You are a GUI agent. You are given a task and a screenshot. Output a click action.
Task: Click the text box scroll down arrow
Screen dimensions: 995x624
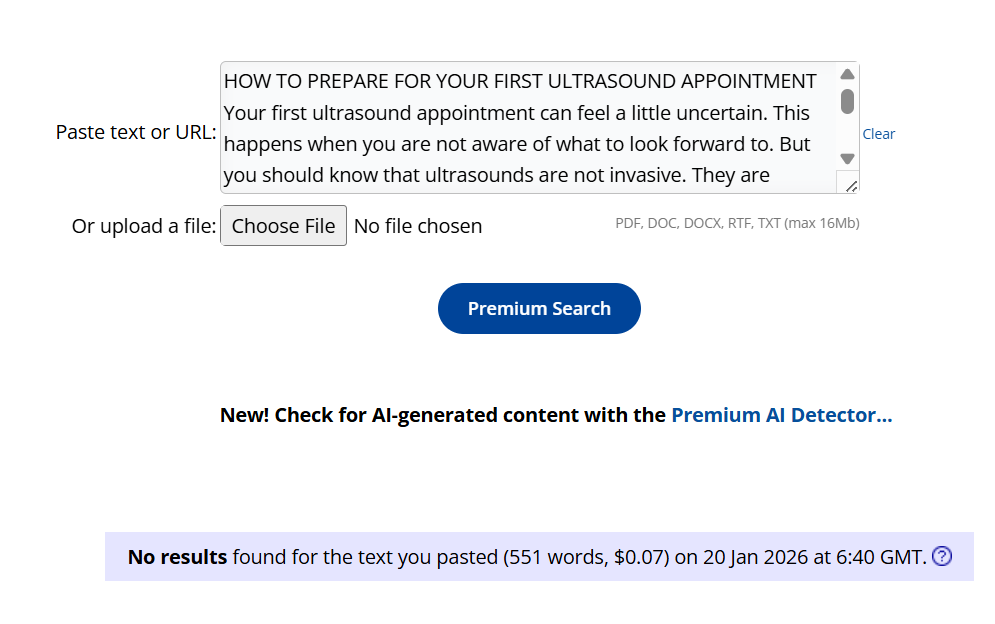847,158
